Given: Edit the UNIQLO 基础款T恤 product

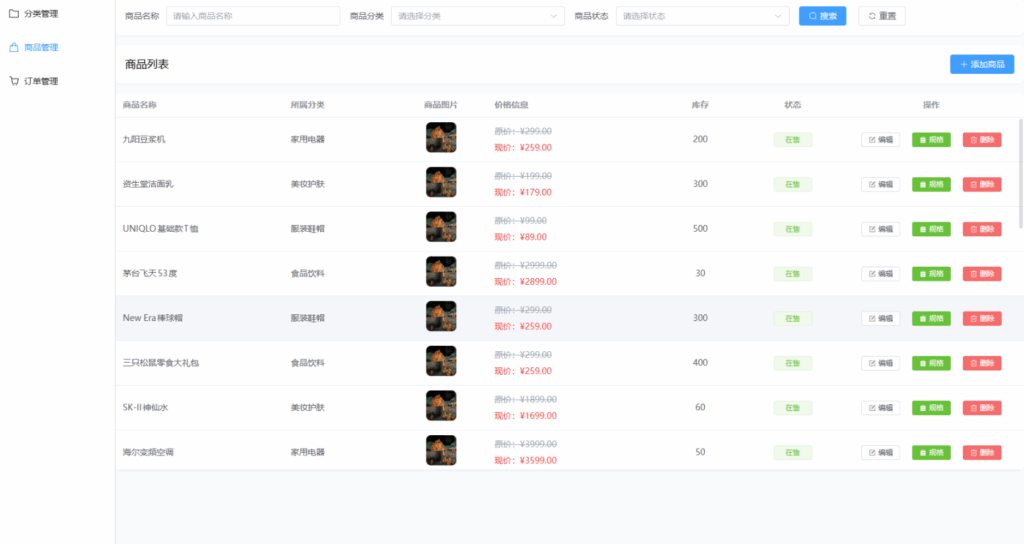Looking at the screenshot, I should [x=880, y=229].
